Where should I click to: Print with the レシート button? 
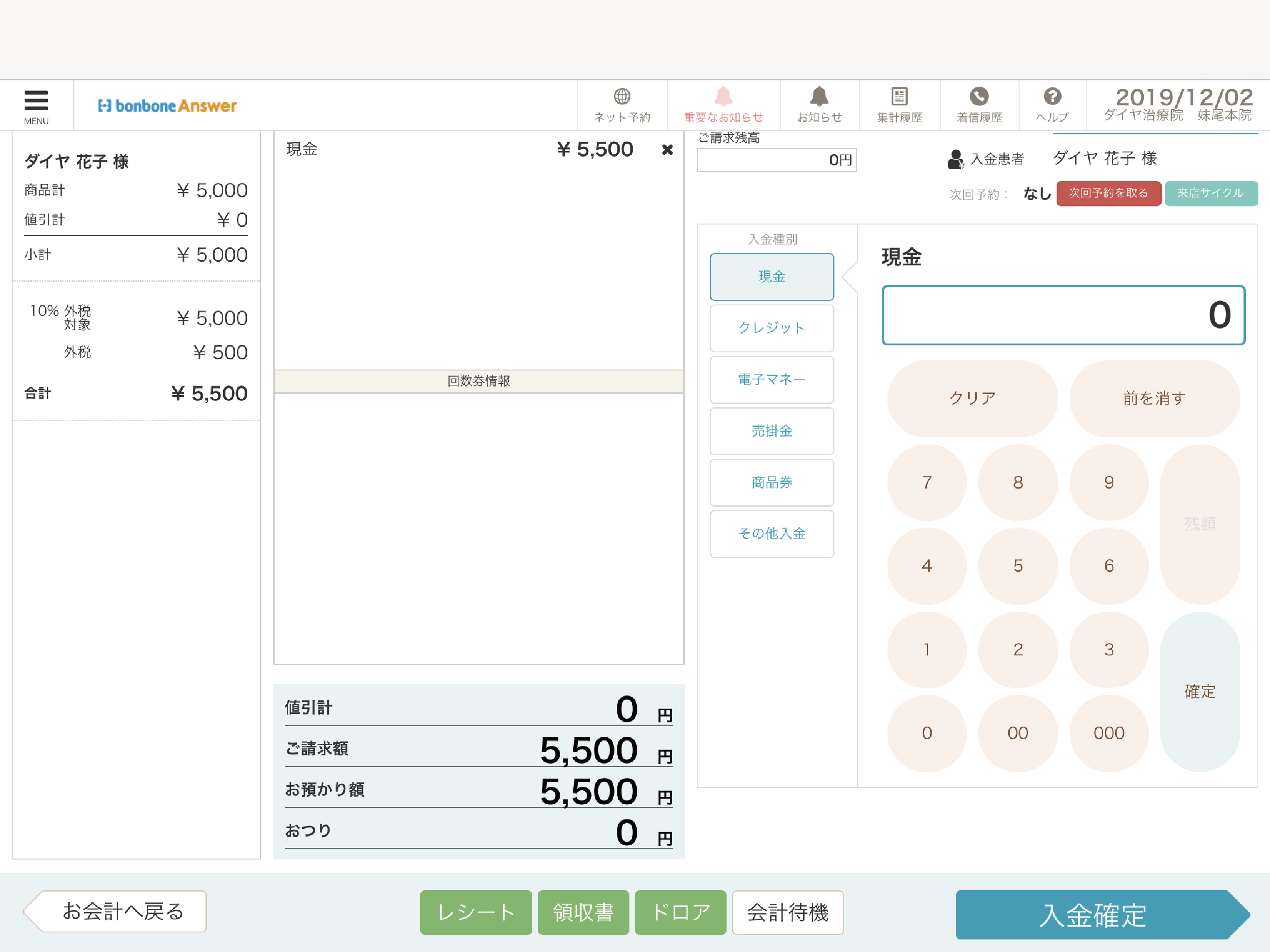point(476,912)
